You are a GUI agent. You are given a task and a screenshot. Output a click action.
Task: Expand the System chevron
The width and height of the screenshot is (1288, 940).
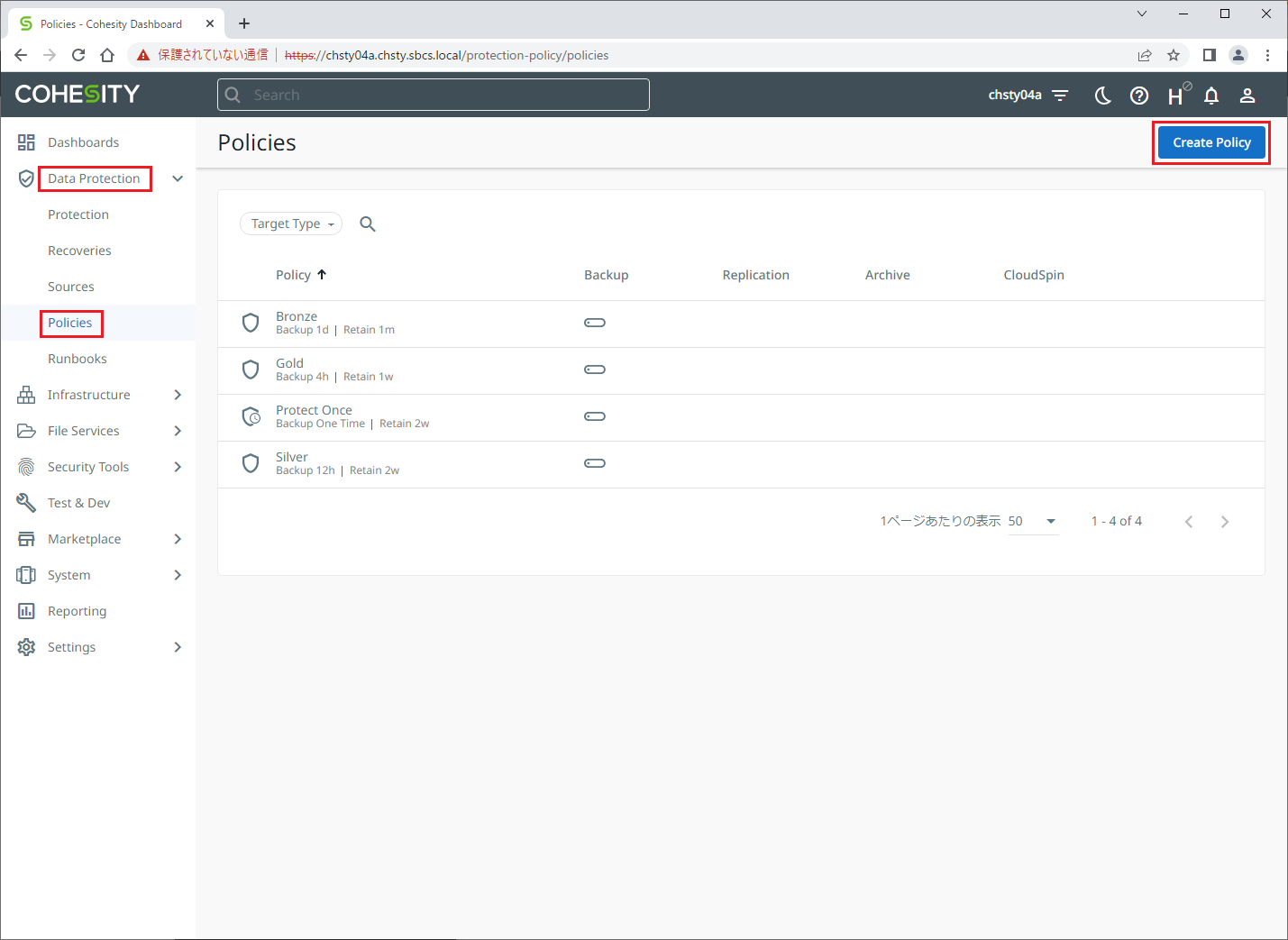[x=178, y=575]
